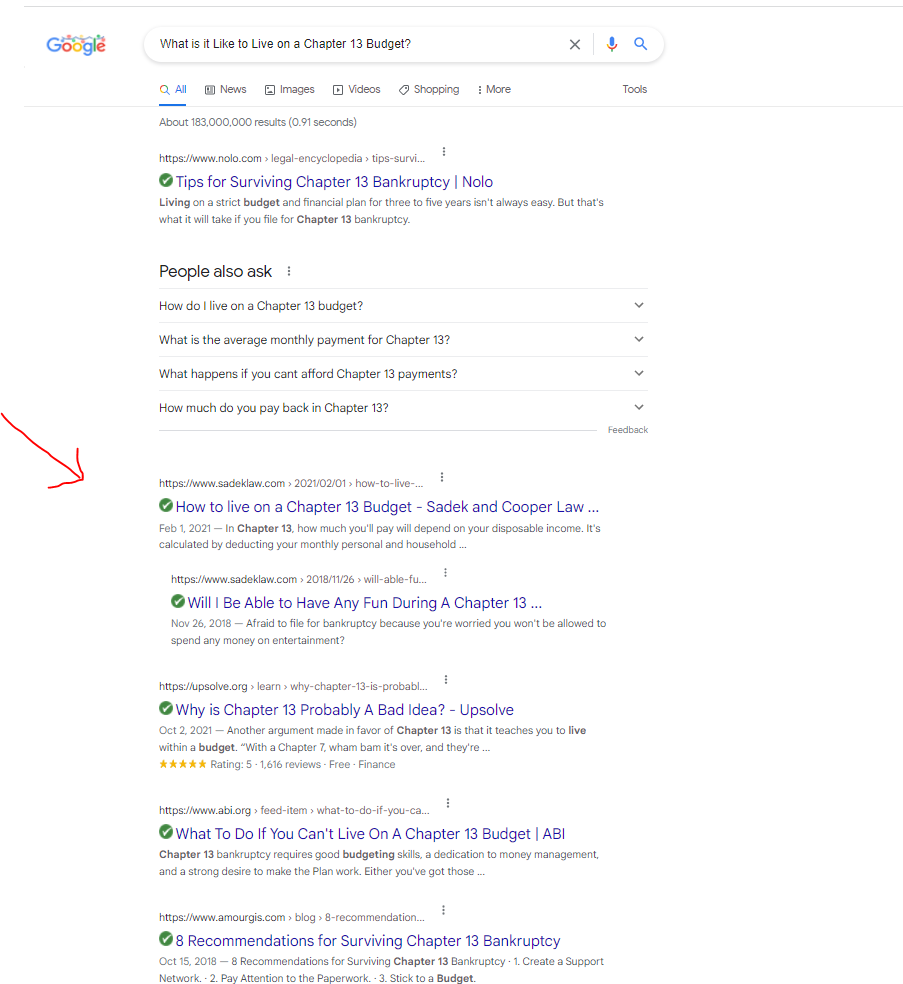Click the green check badge on the Nolo result
This screenshot has width=903, height=984.
coord(166,181)
